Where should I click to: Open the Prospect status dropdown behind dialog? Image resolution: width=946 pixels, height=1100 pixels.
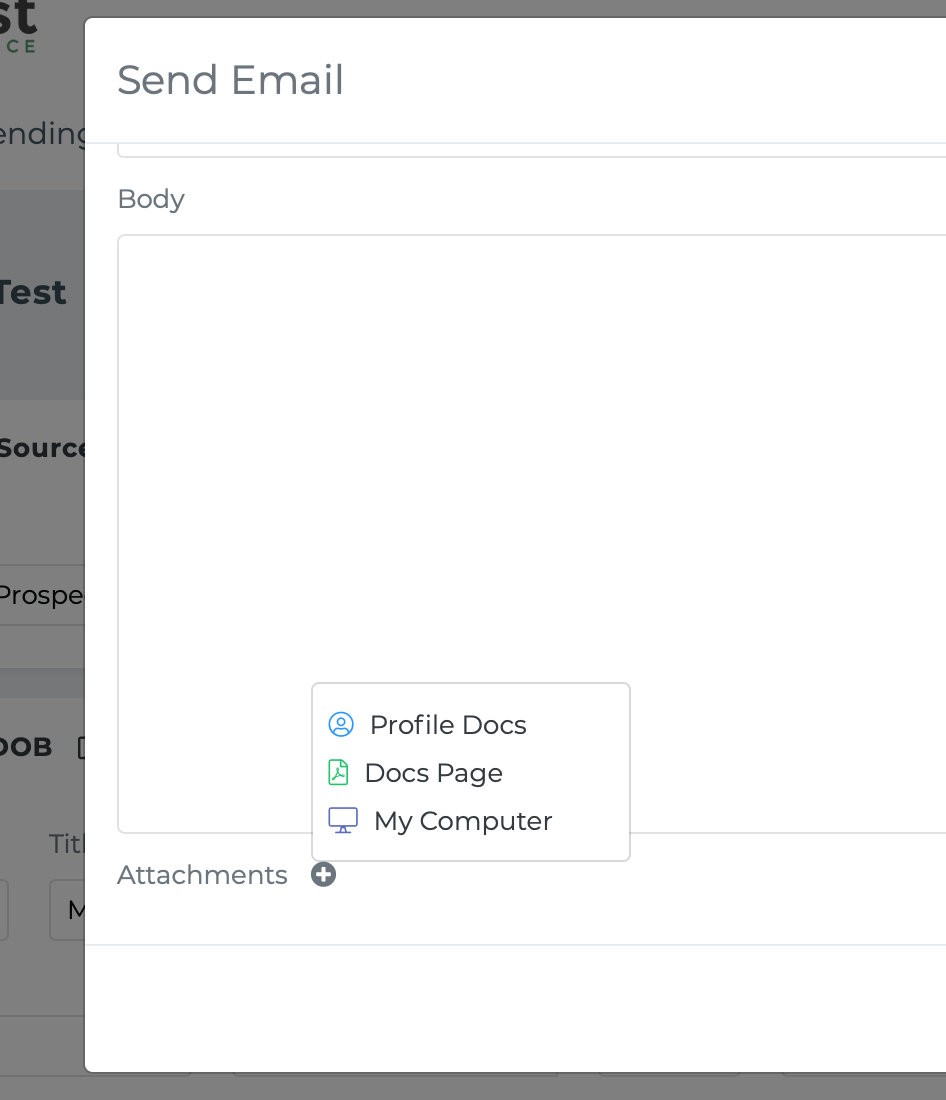tap(42, 595)
